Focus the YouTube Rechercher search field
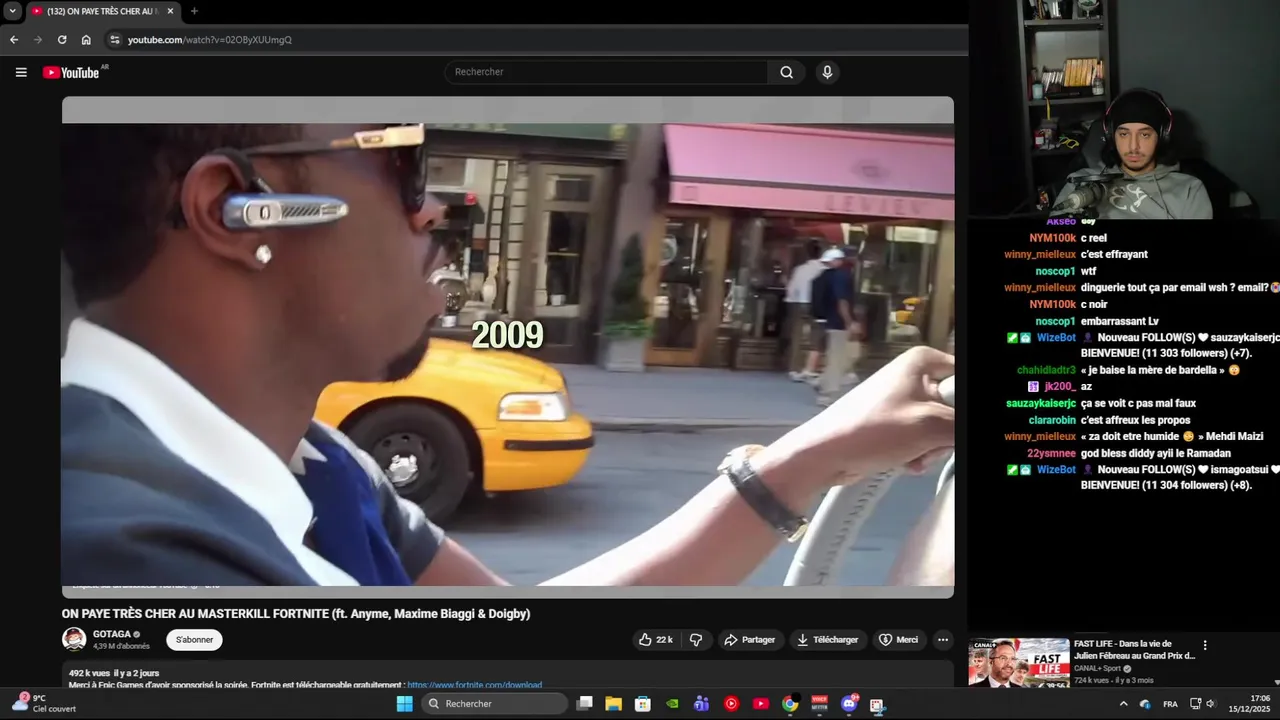Screen dimensions: 1280x720 pos(606,72)
